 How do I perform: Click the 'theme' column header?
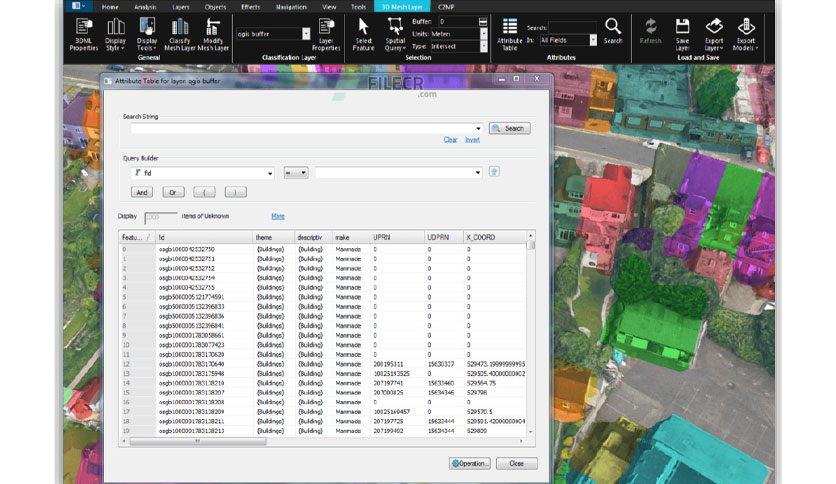pyautogui.click(x=274, y=237)
